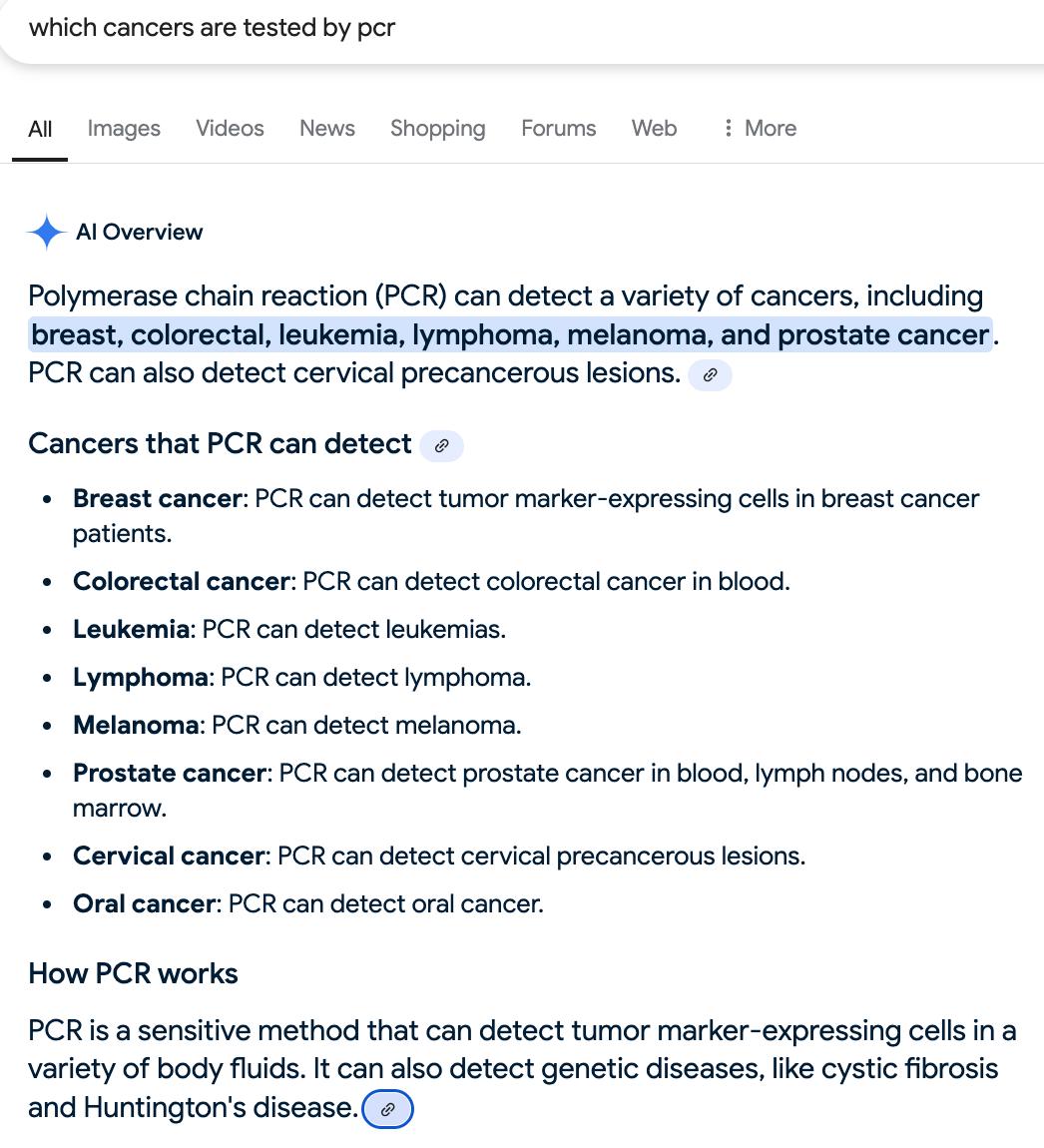Click the AI Overview sparkle icon
Viewport: 1044px width, 1148px height.
tap(46, 232)
